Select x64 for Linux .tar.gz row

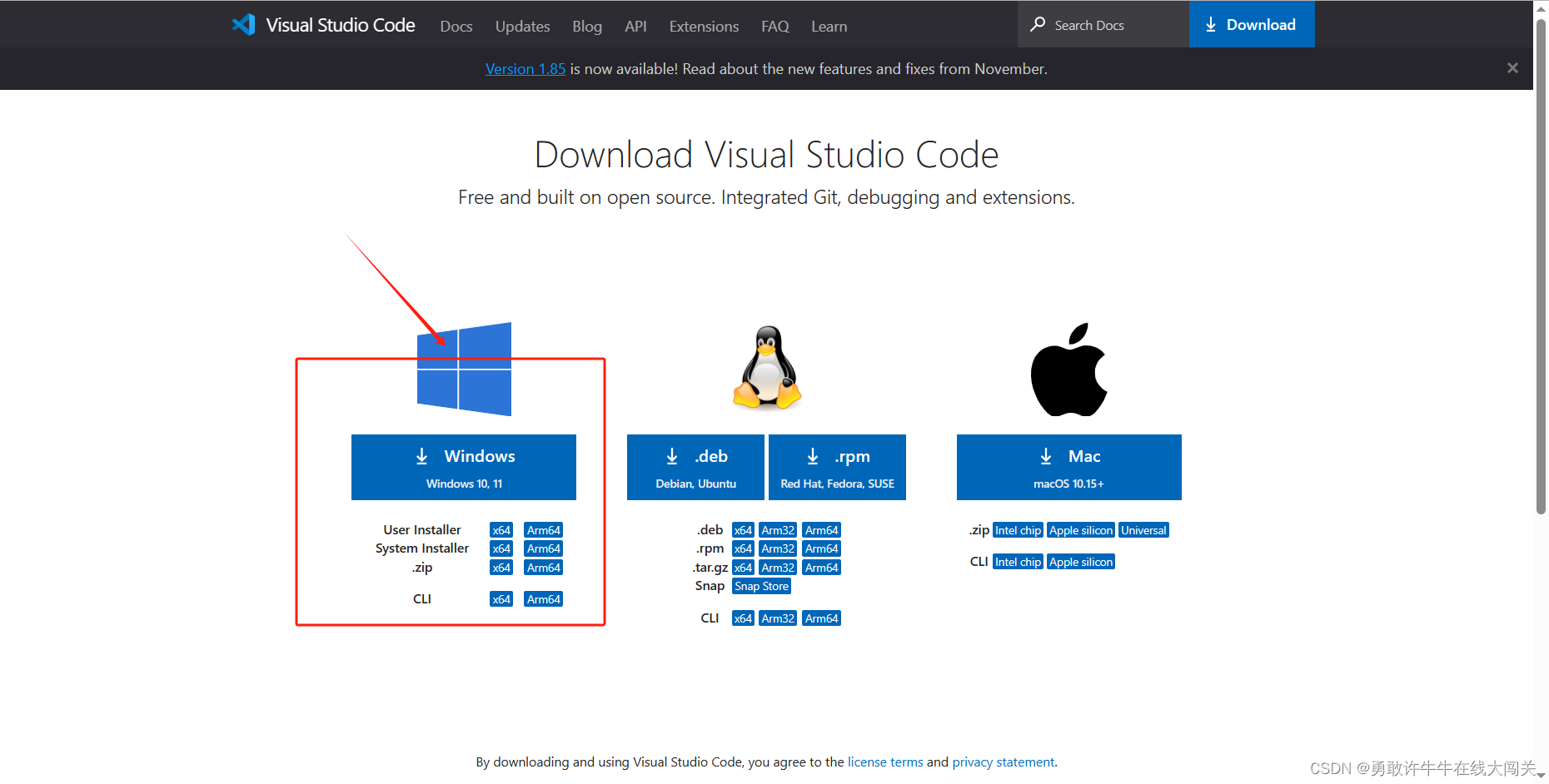click(743, 568)
